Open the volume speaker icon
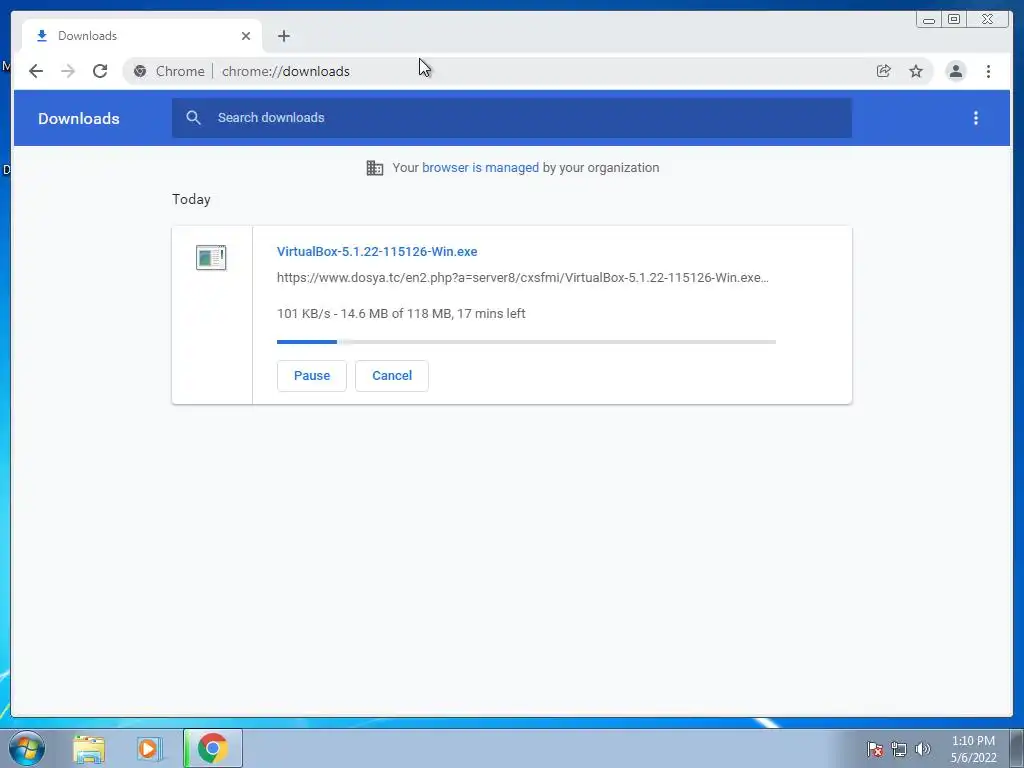Screen dimensions: 1024x768 coord(922,748)
